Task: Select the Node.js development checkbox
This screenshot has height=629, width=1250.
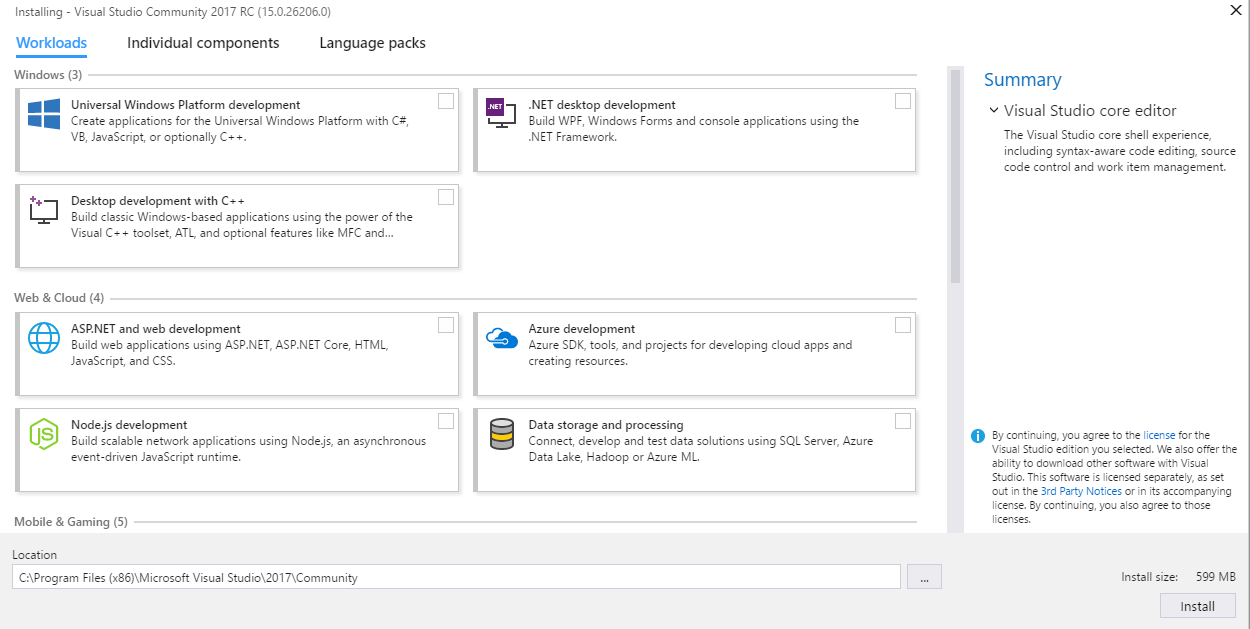Action: (446, 421)
